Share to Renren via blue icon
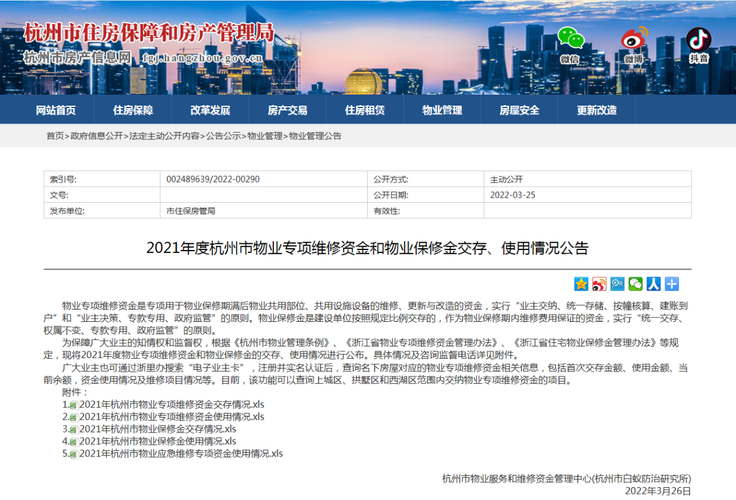This screenshot has height=500, width=736. (x=653, y=284)
